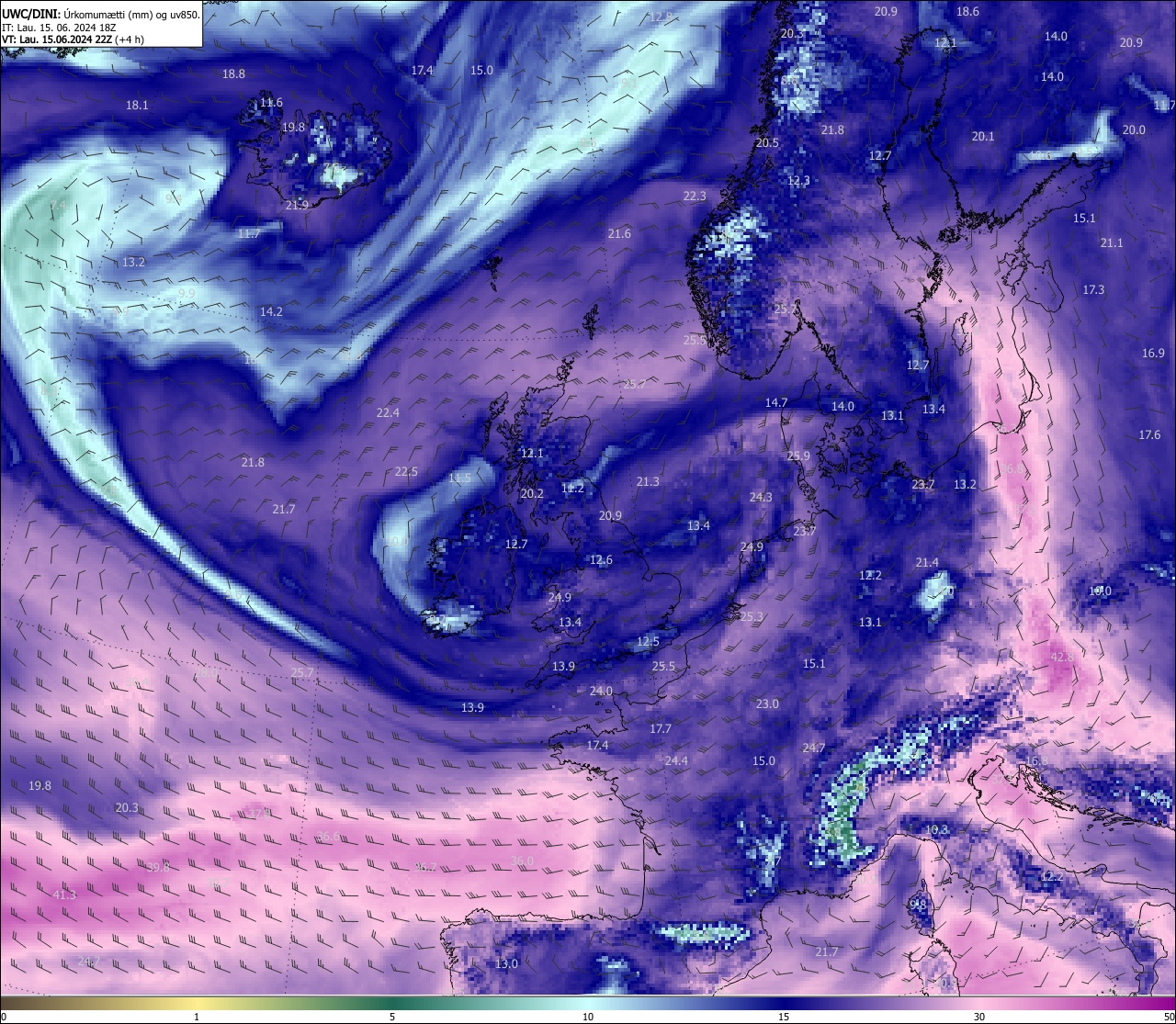Click the "VT: Lau. 15.06.2024 22Z (+4 h)" line
This screenshot has height=1024, width=1176.
coord(72,39)
